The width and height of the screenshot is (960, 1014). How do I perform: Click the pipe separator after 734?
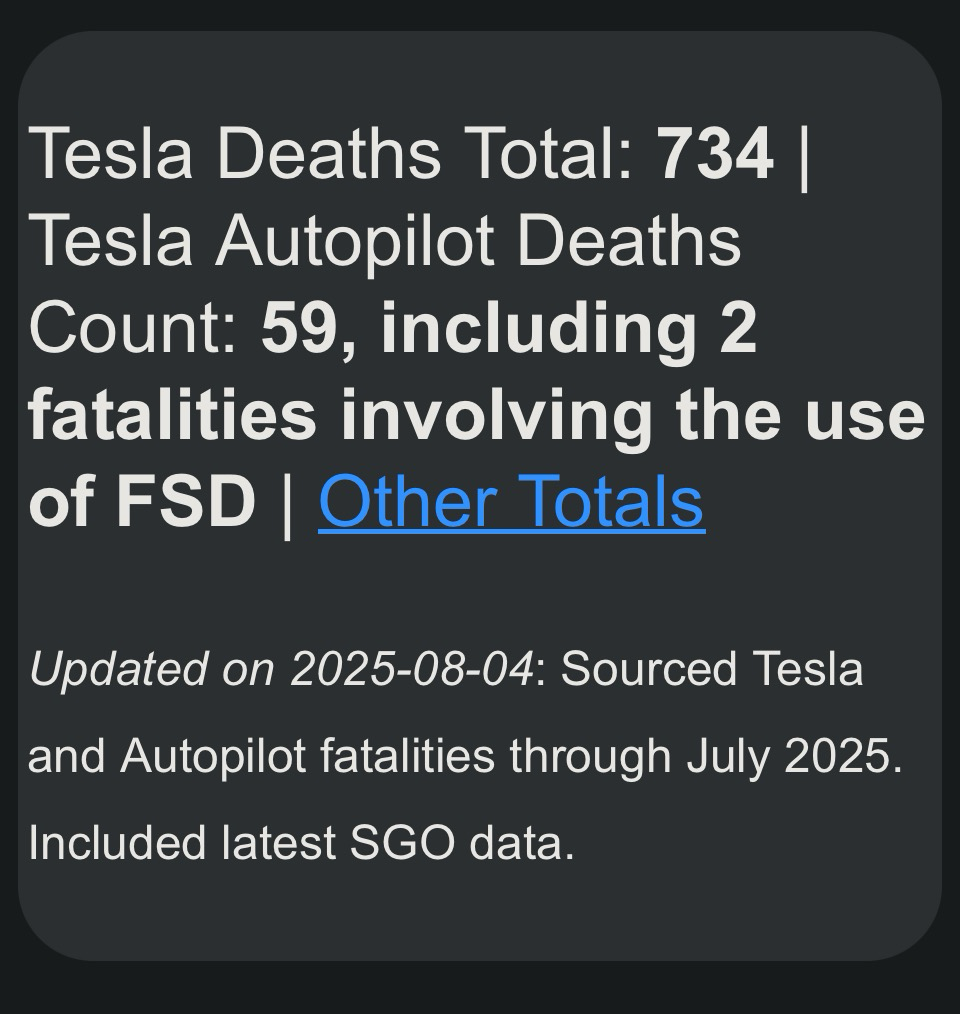pos(803,156)
